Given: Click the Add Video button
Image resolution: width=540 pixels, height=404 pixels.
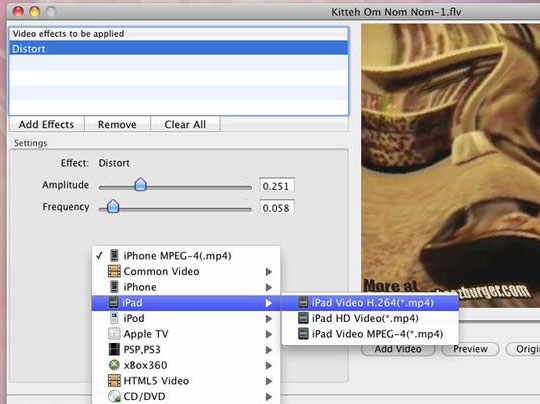Looking at the screenshot, I should coord(398,349).
